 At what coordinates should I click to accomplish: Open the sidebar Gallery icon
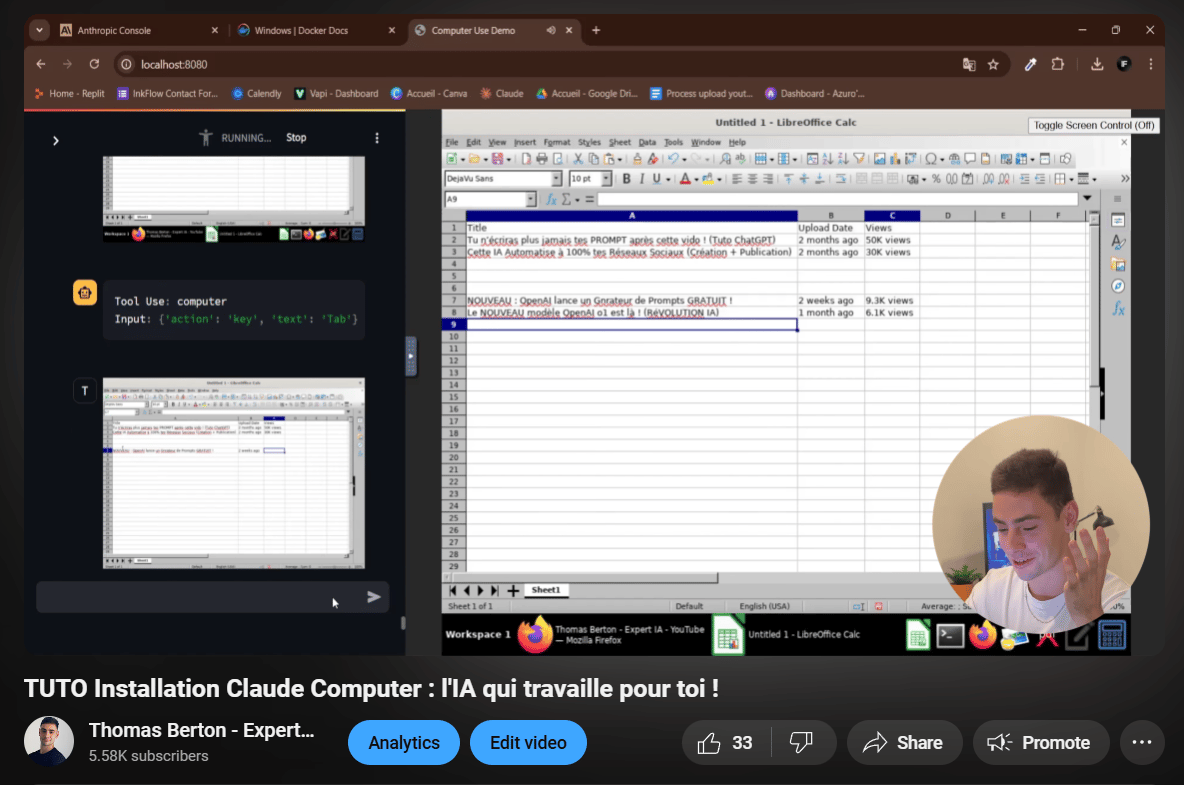pyautogui.click(x=1118, y=264)
